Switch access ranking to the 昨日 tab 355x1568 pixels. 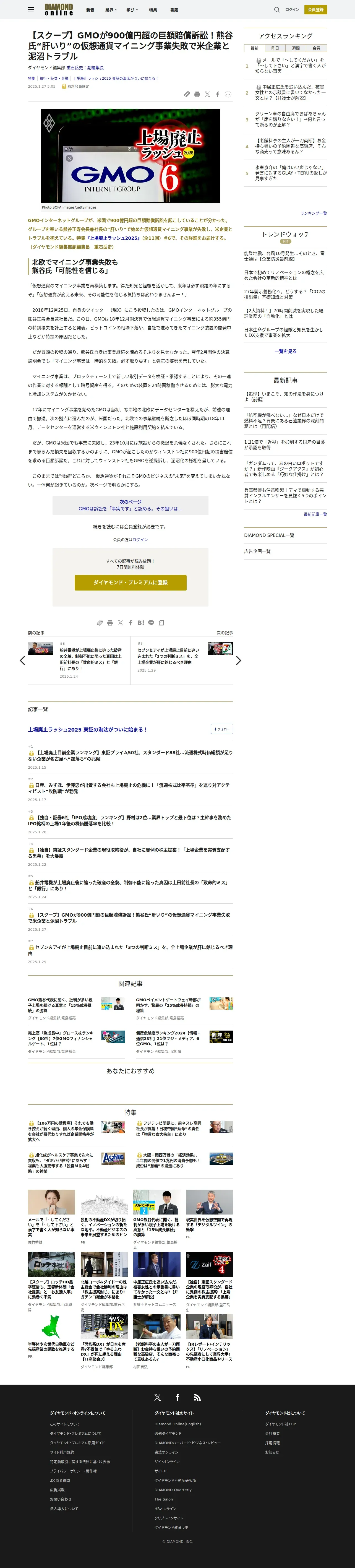pyautogui.click(x=275, y=48)
